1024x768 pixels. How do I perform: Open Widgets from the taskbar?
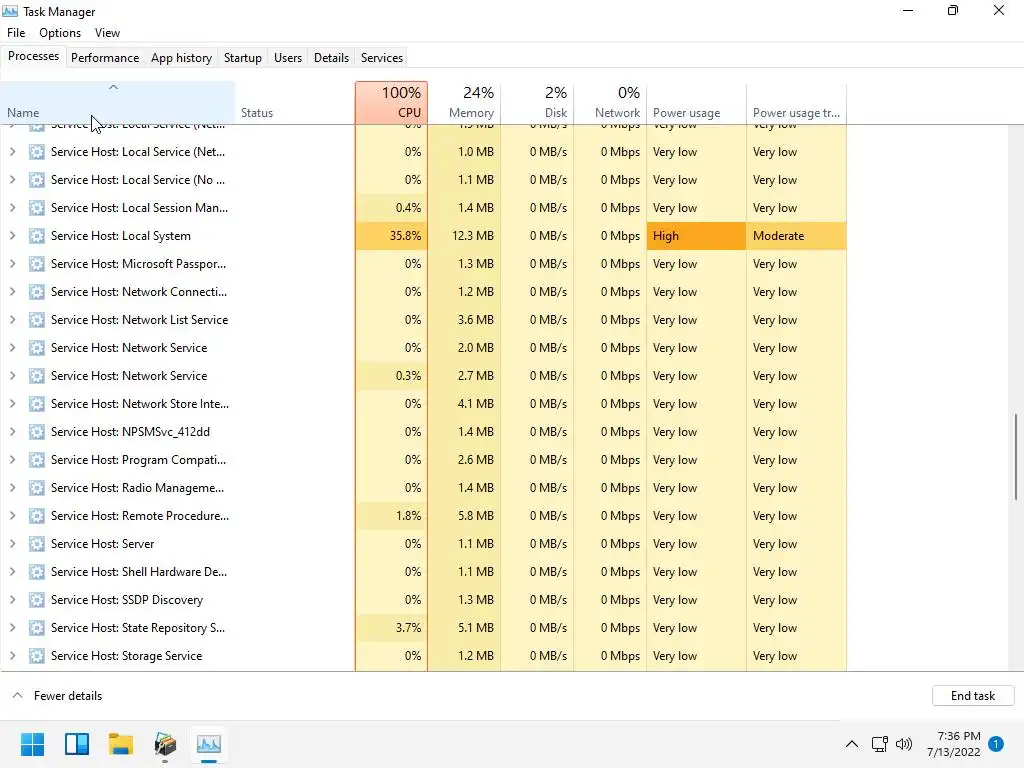77,744
